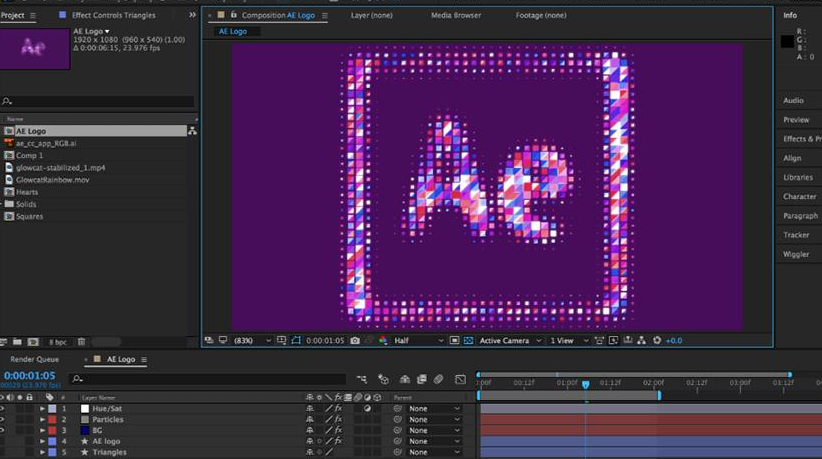Screen dimensions: 822x459
Task: Toggle the Region of Interest icon
Action: point(455,341)
